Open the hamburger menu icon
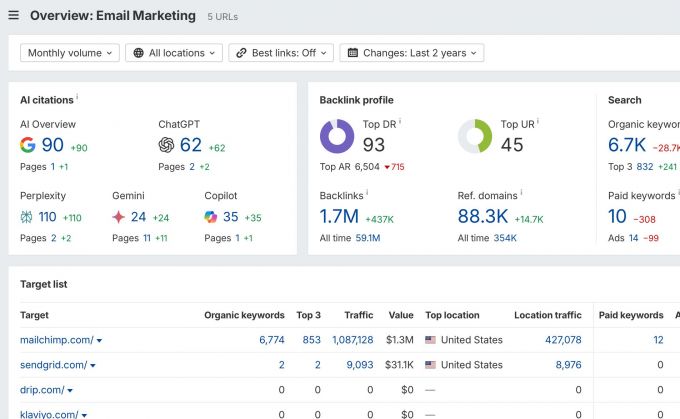680x419 pixels. (x=14, y=16)
